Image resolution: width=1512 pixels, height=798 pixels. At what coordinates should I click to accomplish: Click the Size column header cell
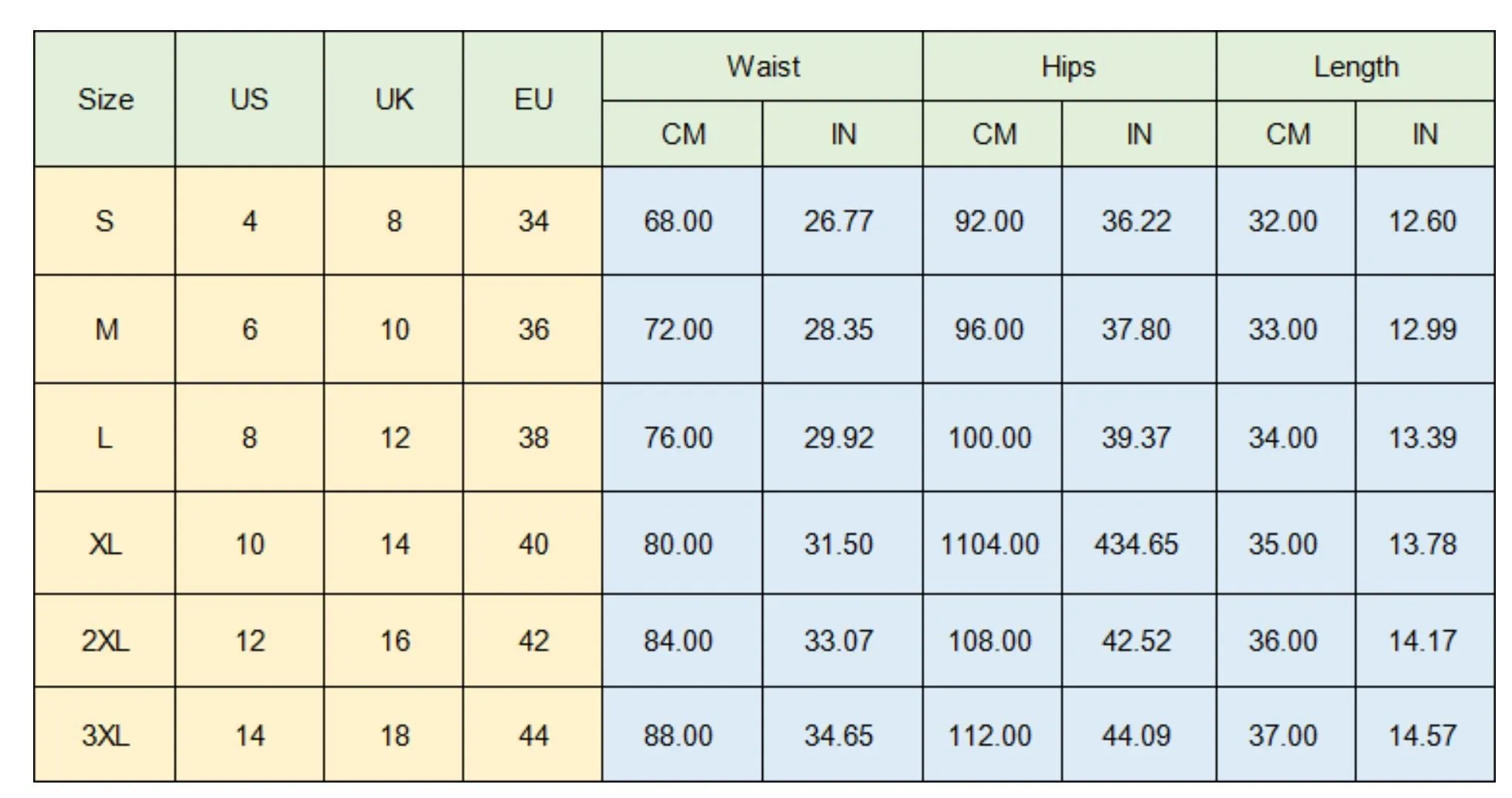(105, 99)
